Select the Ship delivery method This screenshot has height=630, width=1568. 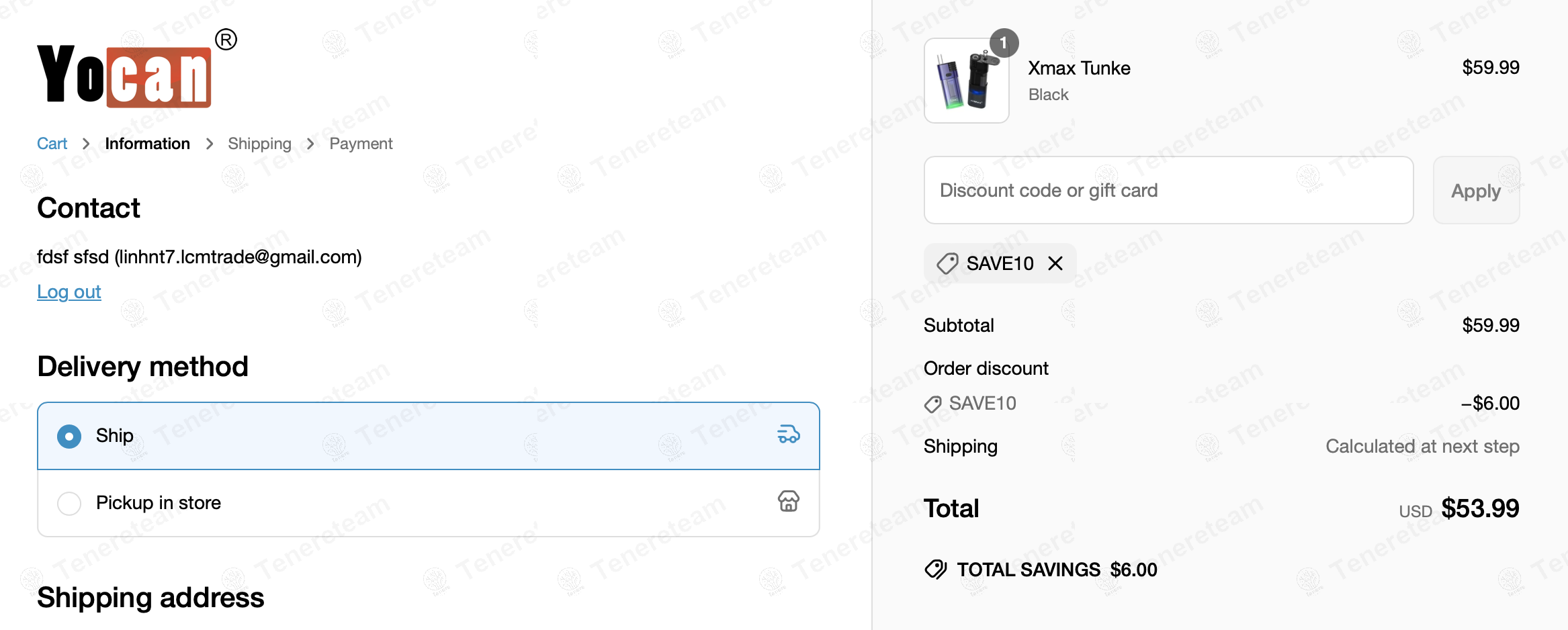pos(69,436)
